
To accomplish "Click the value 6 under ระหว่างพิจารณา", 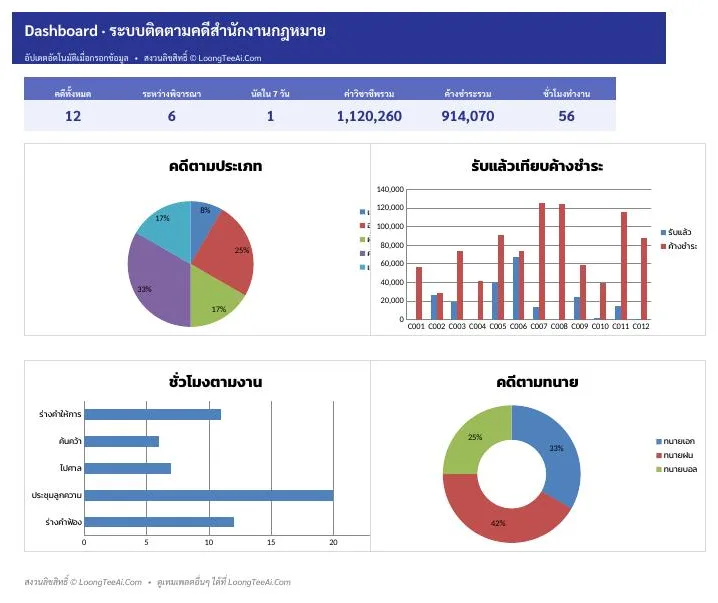I will coord(172,116).
